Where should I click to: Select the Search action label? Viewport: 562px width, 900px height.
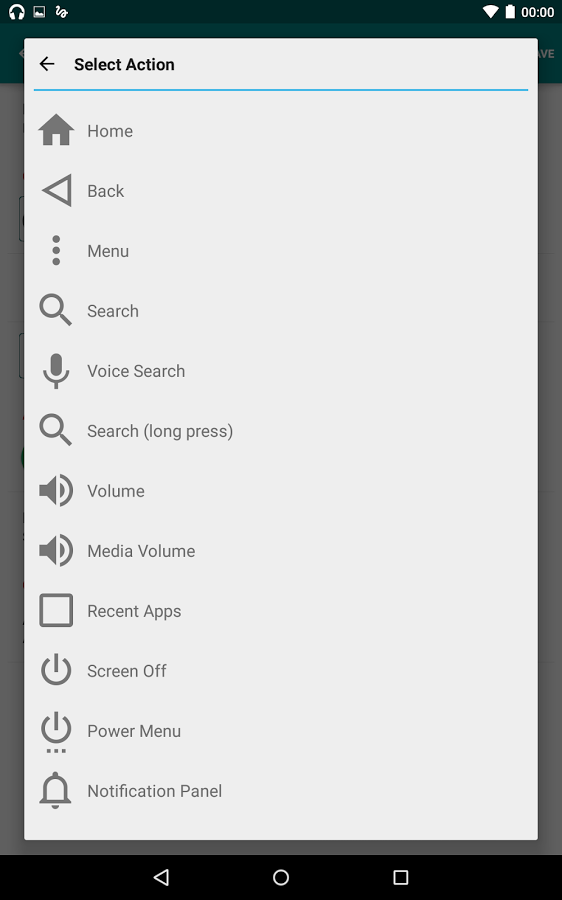point(113,311)
